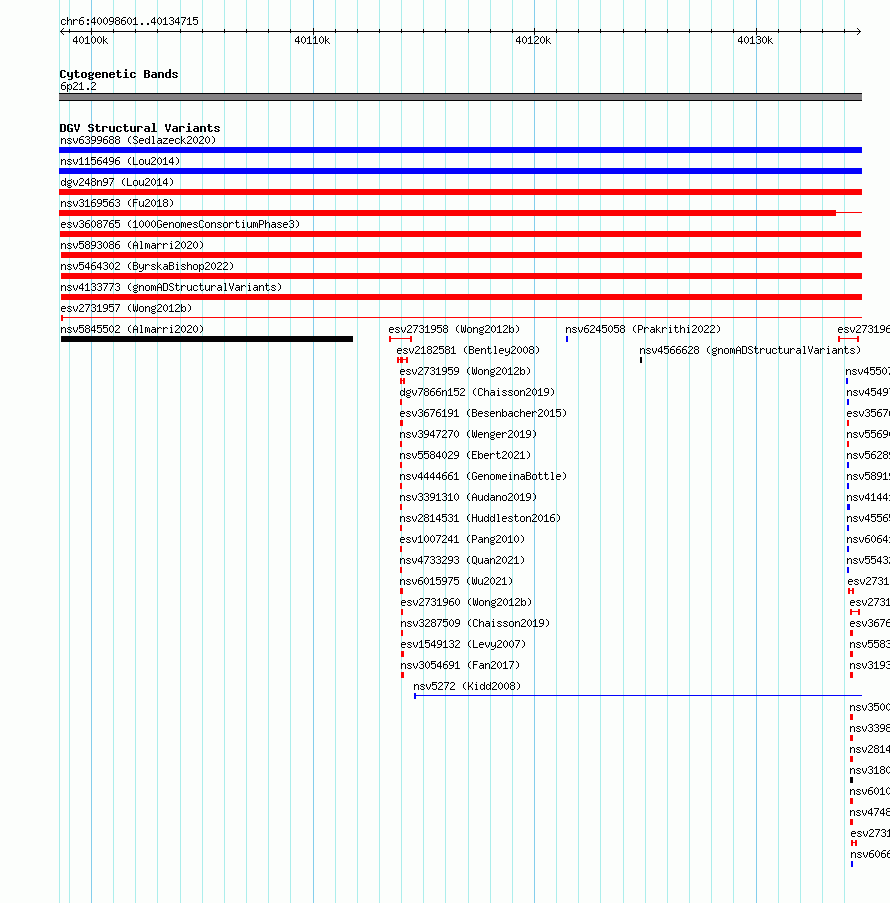Click the 40100k ruler label
Viewport: 890px width, 903px height.
pos(90,41)
